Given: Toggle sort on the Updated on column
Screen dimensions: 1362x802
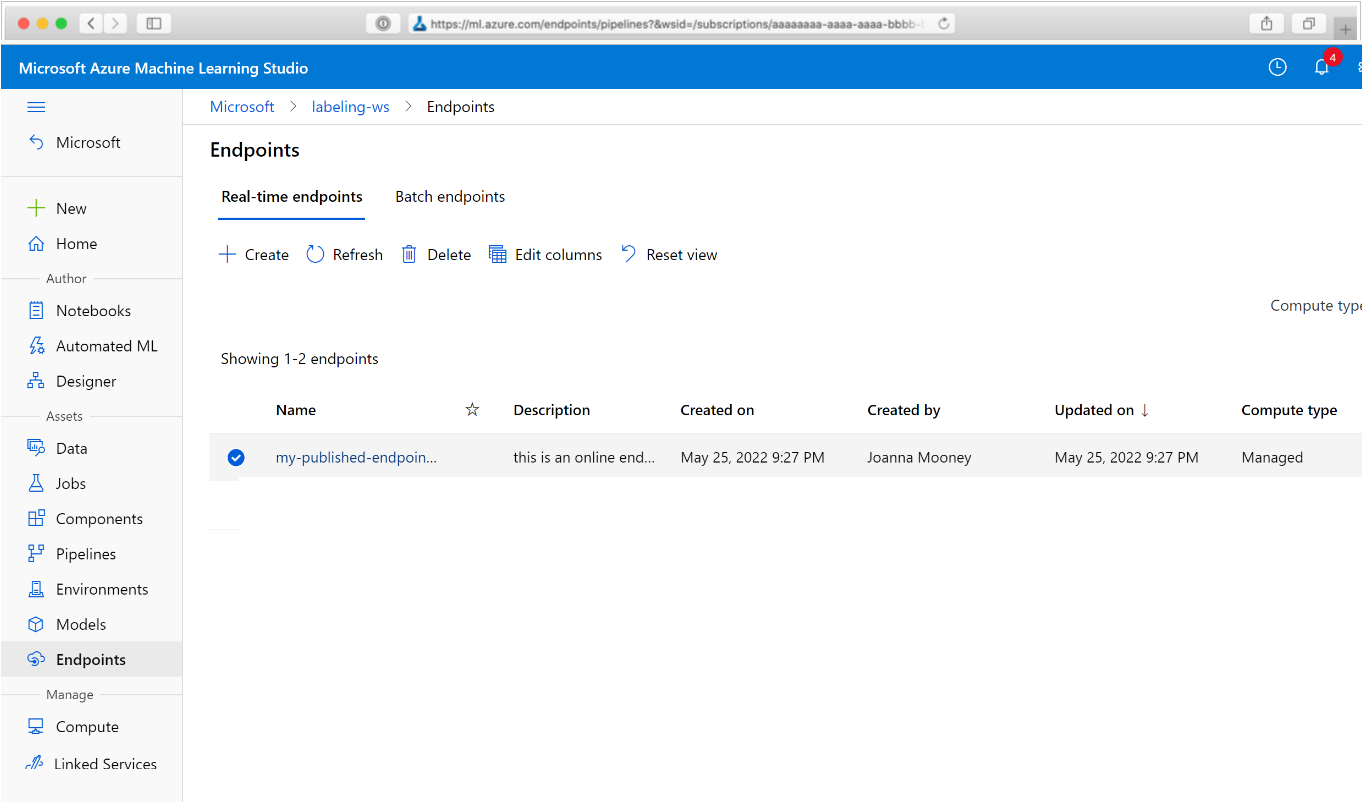Looking at the screenshot, I should pyautogui.click(x=1102, y=410).
